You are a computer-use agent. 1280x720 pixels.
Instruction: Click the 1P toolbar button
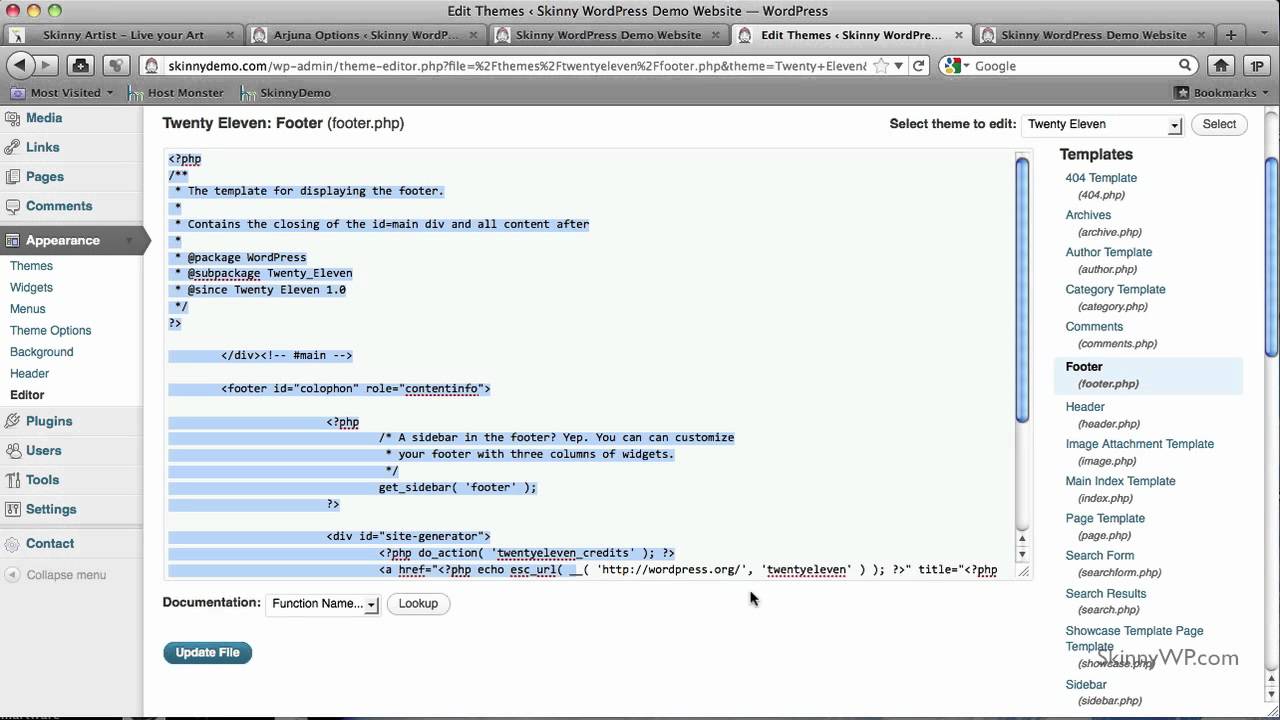point(1257,66)
